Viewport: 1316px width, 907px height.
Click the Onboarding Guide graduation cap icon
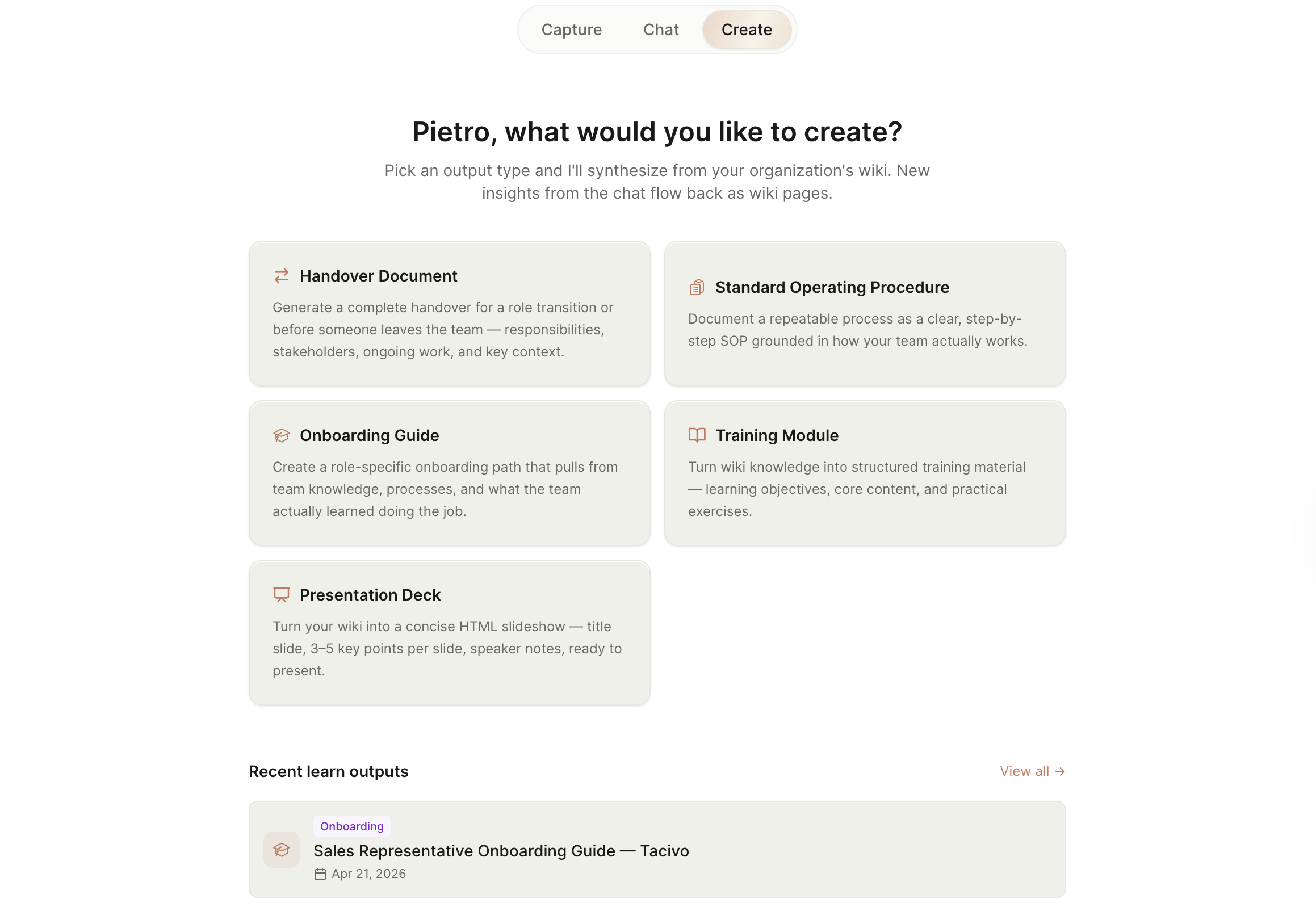282,436
